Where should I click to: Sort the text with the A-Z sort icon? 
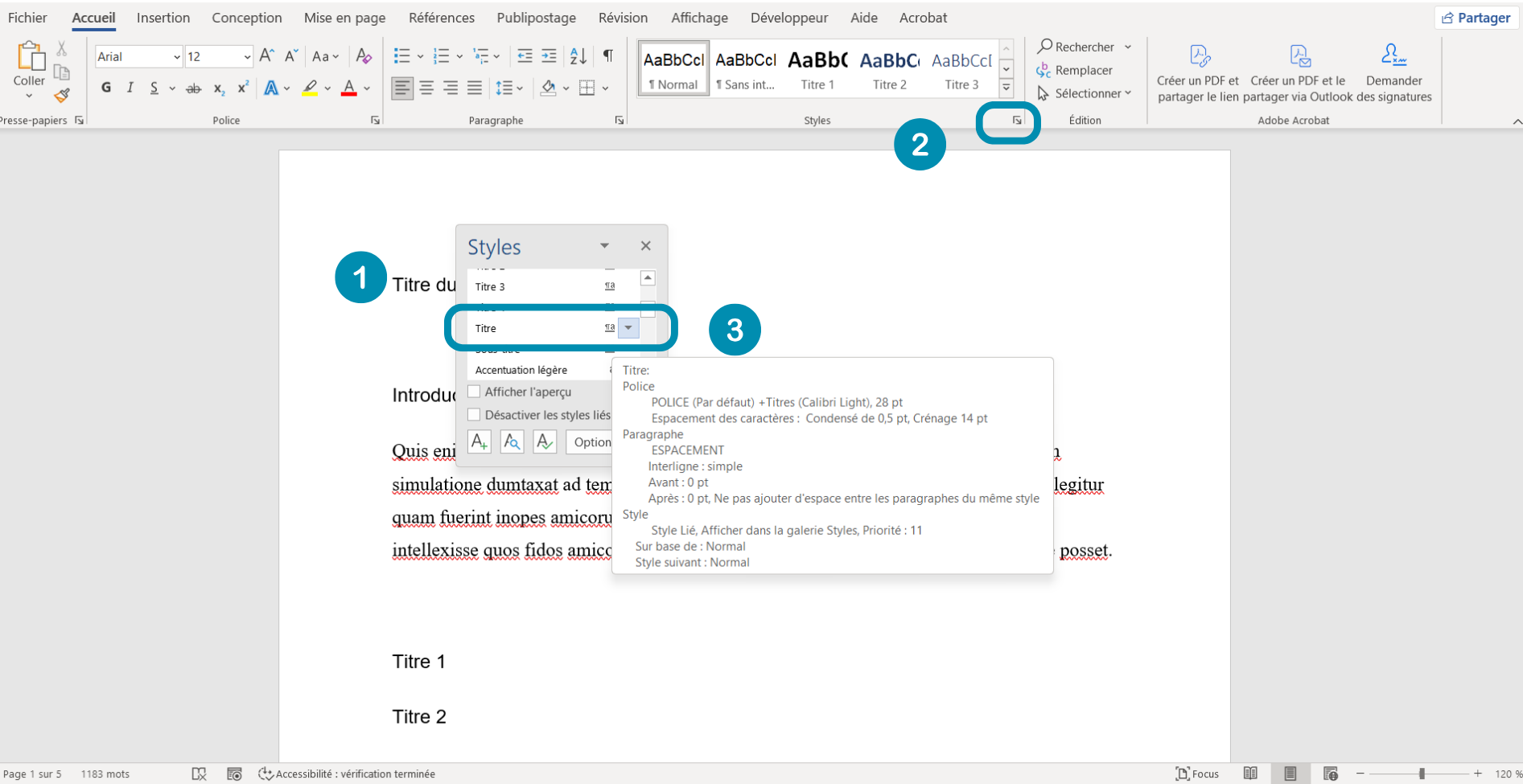[x=578, y=55]
